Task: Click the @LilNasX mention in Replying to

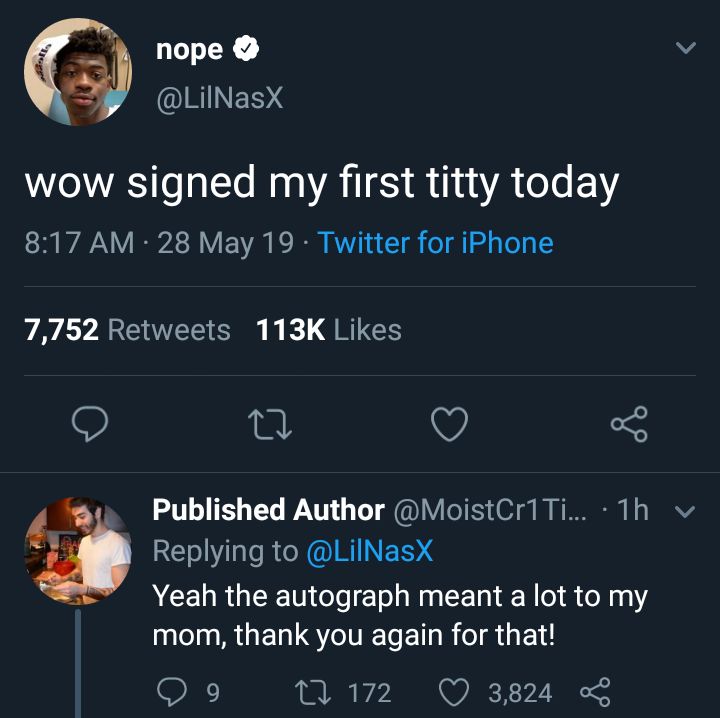Action: tap(369, 551)
